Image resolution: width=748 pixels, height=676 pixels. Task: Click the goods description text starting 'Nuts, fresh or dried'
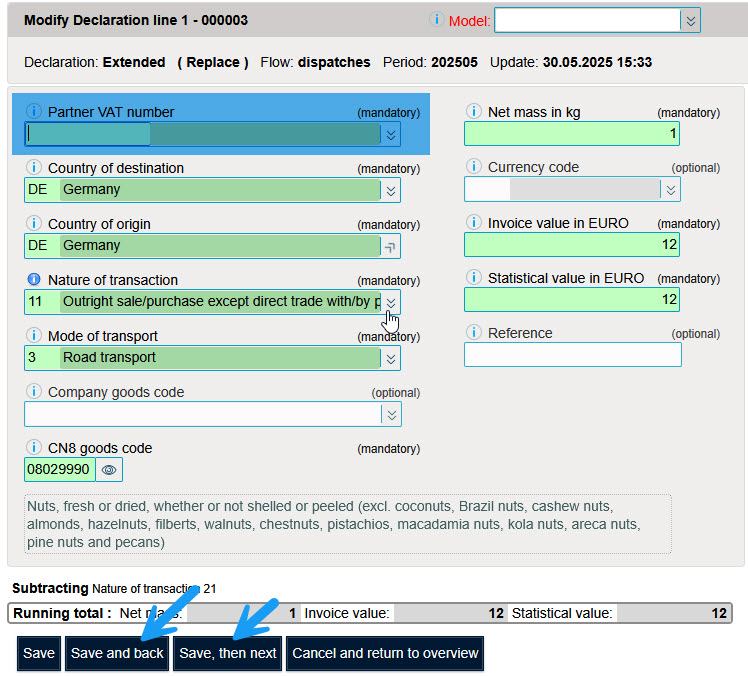point(348,524)
